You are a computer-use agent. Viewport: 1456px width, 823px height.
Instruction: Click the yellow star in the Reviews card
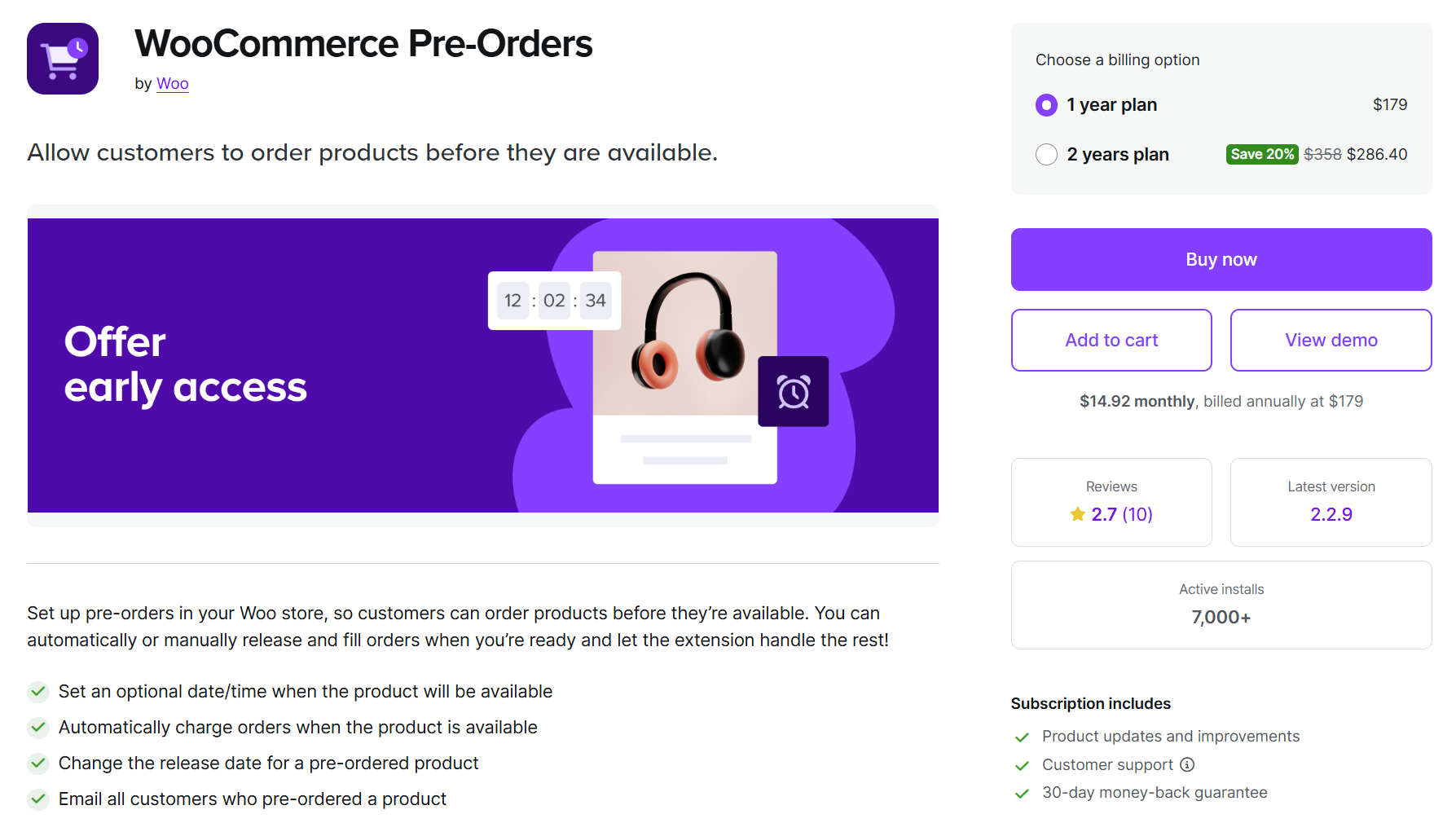tap(1076, 514)
